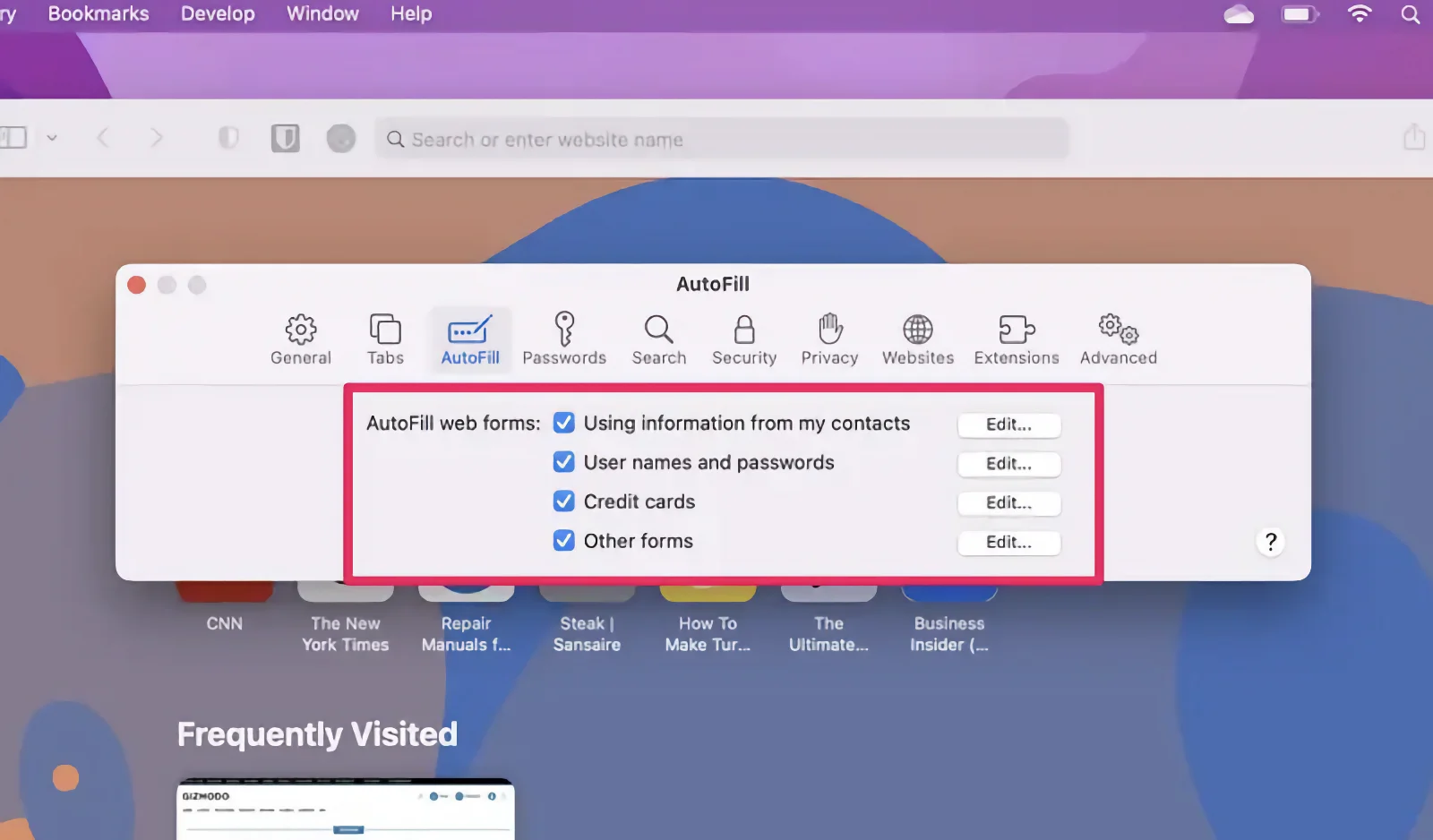The image size is (1433, 840).
Task: Open the Gizmodo frequently visited thumbnail
Action: [346, 810]
